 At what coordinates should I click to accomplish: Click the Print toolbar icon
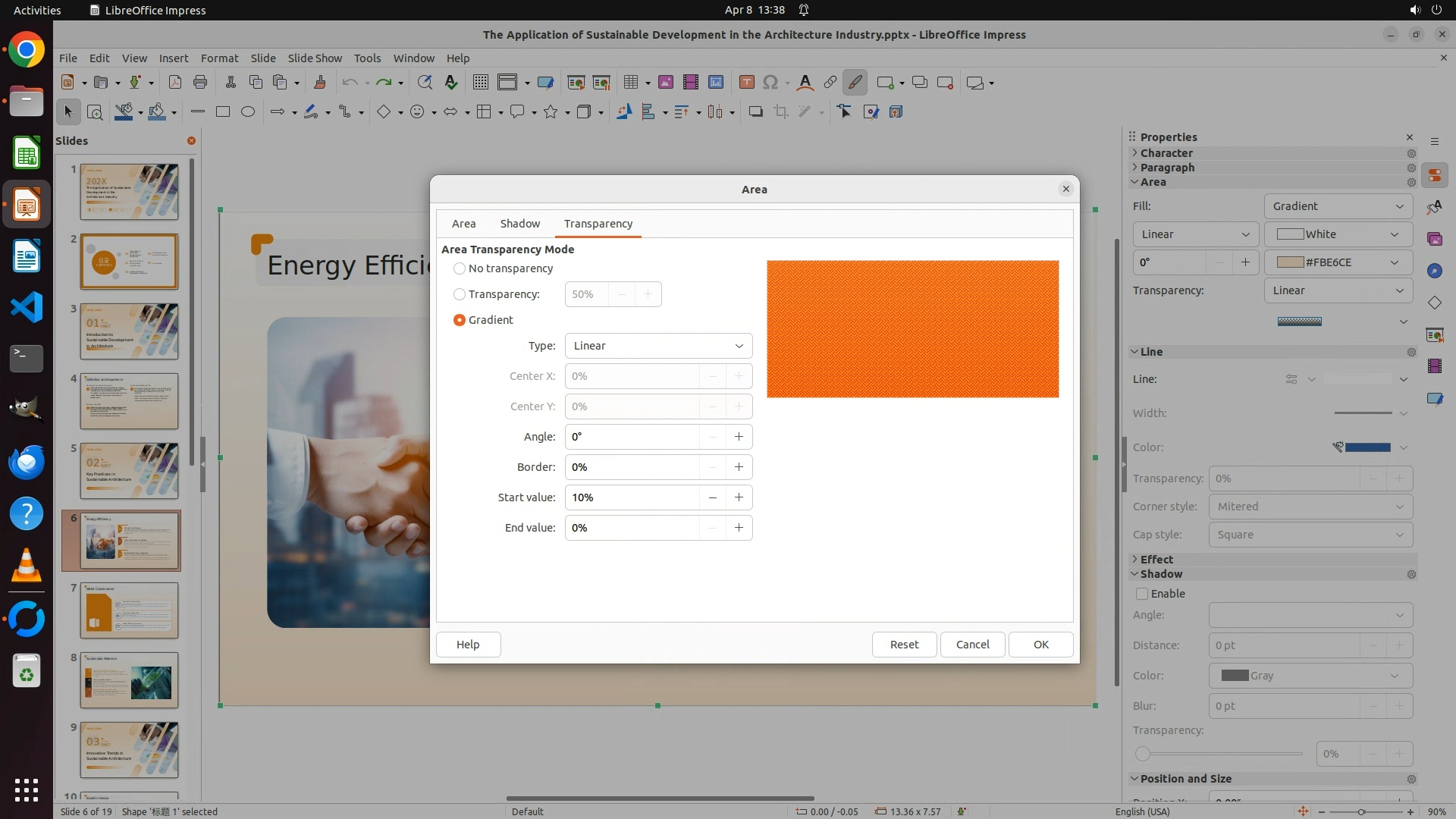tap(200, 83)
